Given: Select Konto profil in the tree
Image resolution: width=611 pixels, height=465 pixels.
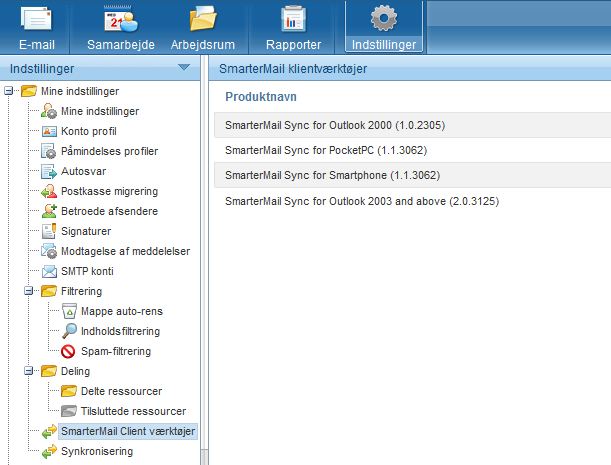Looking at the screenshot, I should click(89, 131).
